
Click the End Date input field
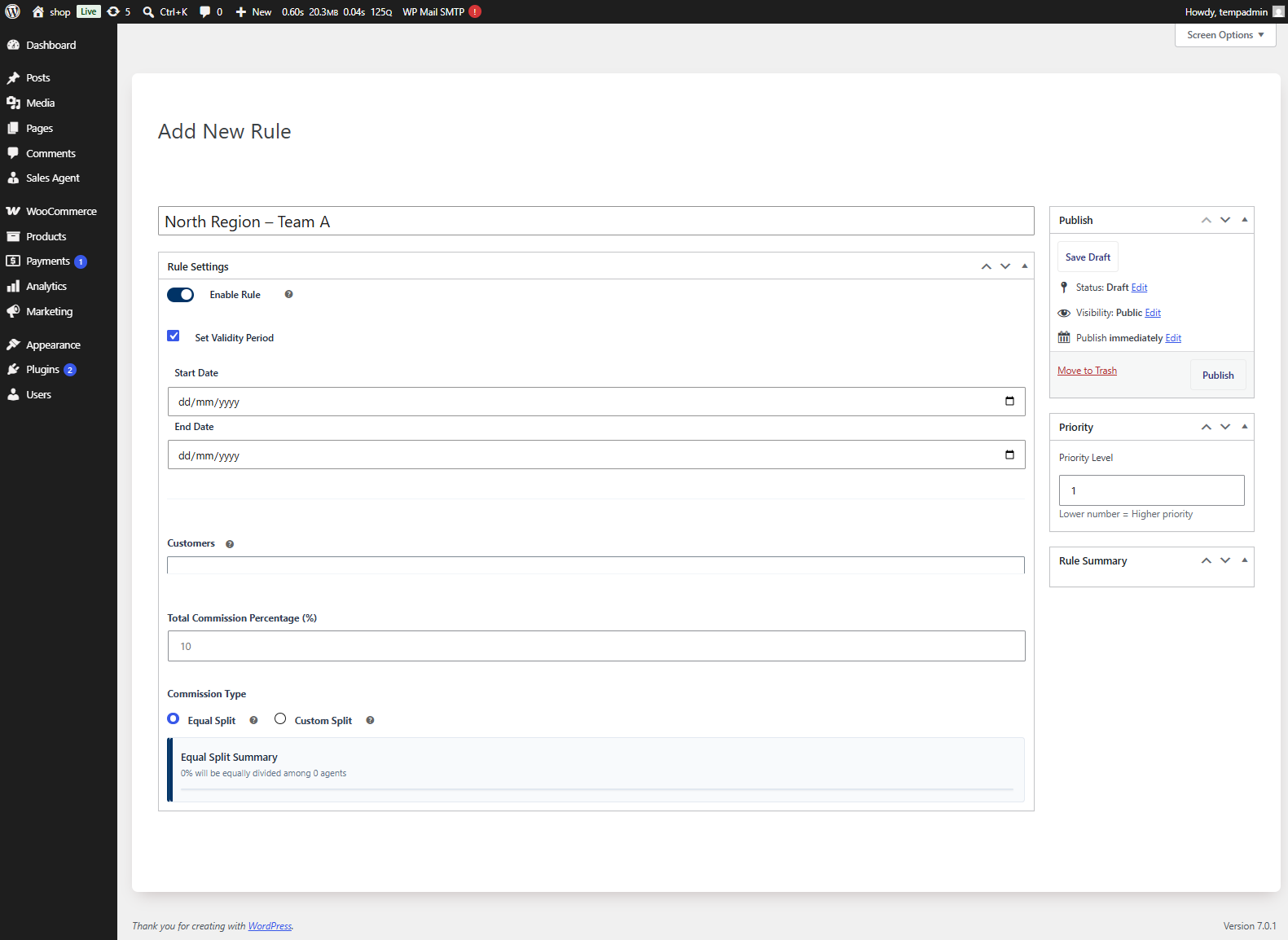(x=596, y=455)
